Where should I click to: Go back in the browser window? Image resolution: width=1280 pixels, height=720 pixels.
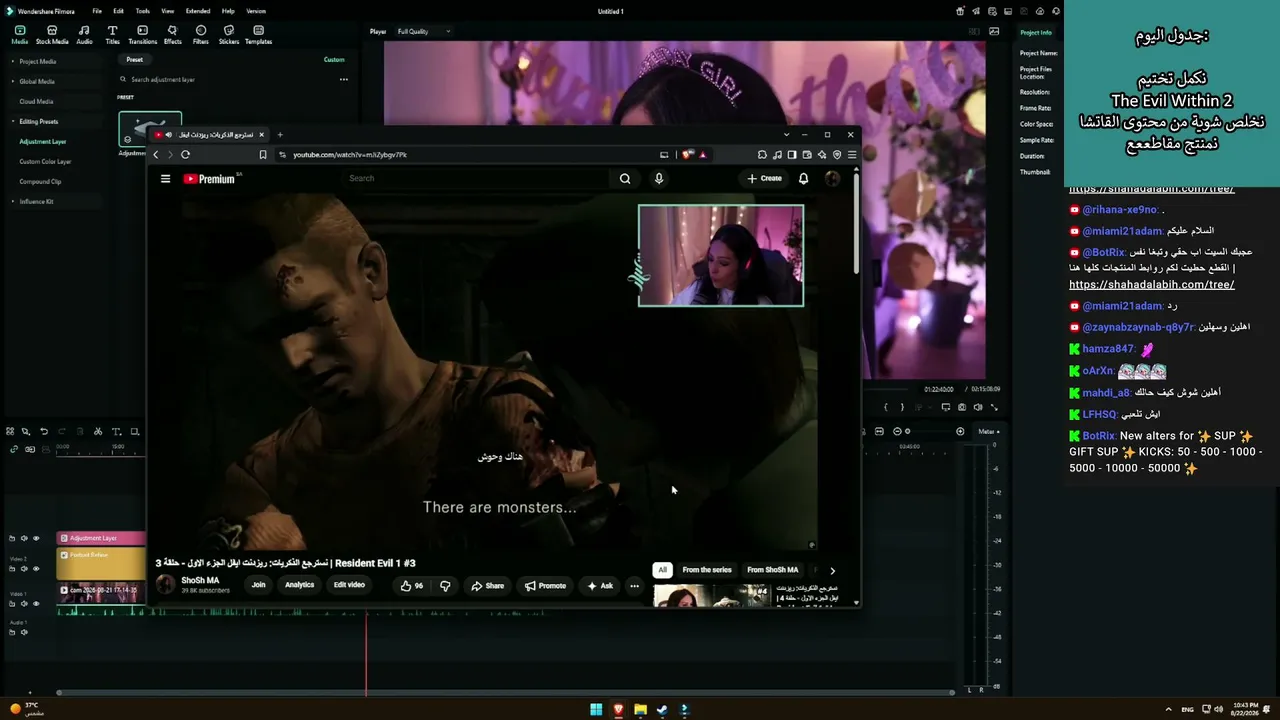155,155
